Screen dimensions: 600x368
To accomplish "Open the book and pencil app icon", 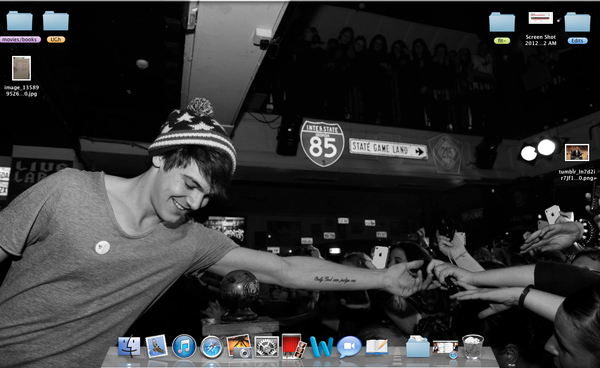I will click(377, 347).
